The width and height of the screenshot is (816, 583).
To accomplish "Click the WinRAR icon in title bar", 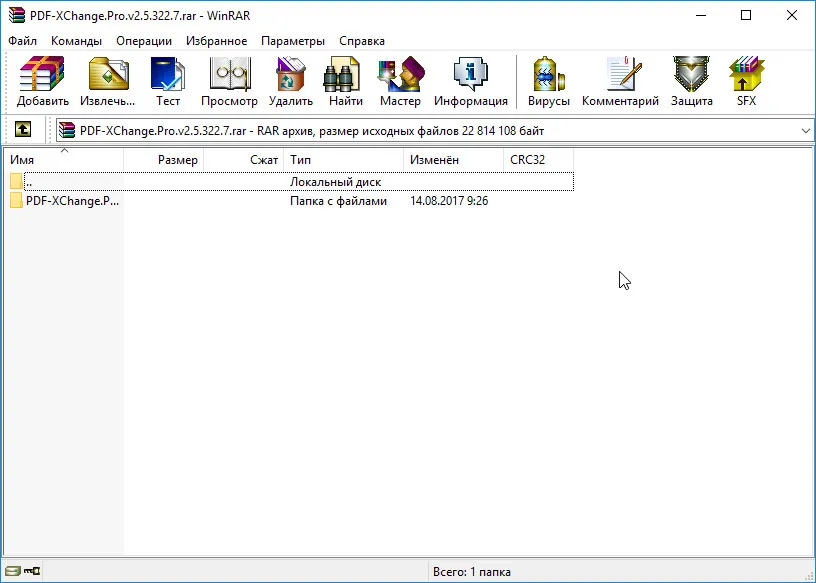I will tap(17, 15).
